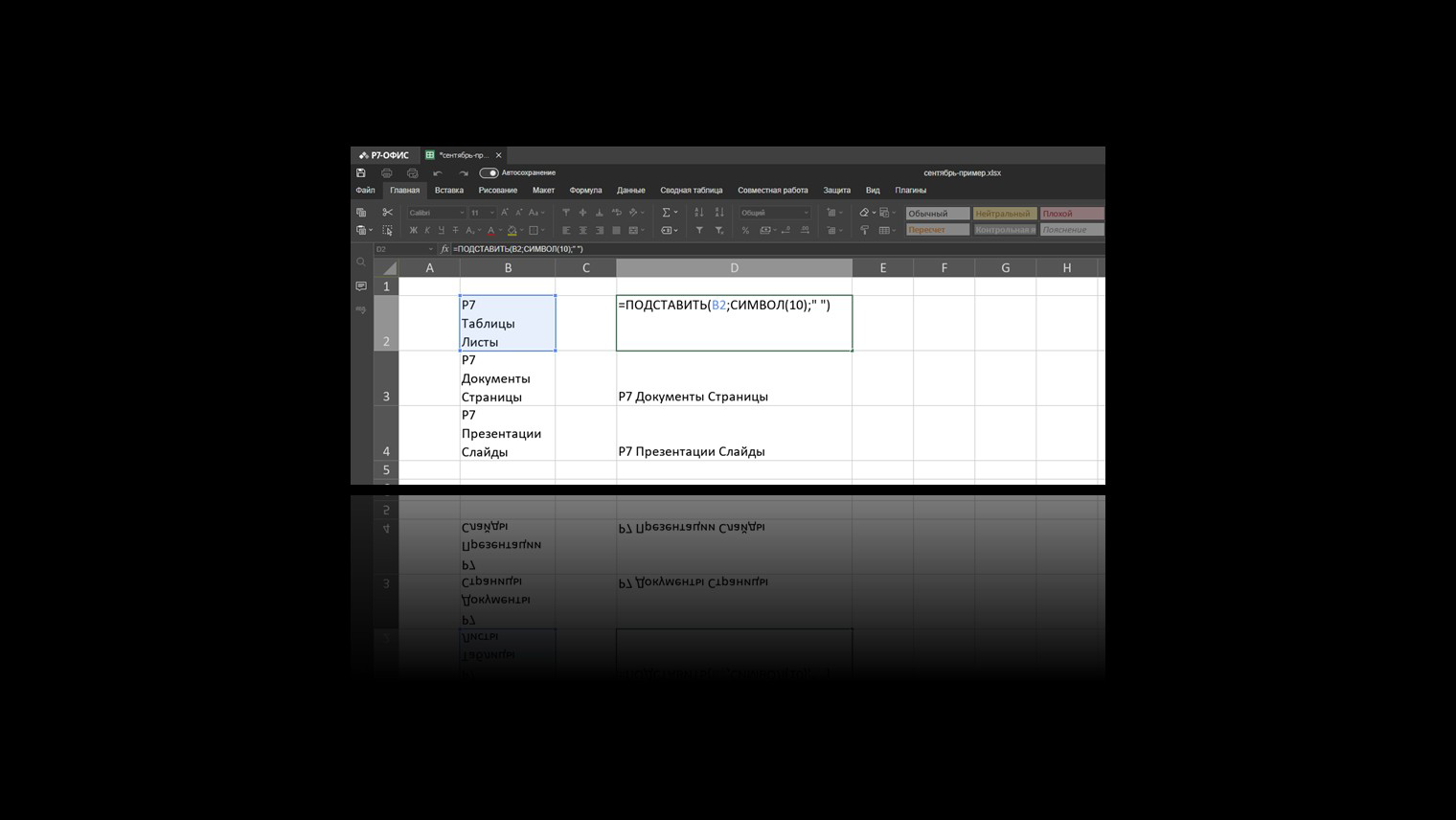
Task: Increase font size with larger A icon
Action: pos(505,213)
